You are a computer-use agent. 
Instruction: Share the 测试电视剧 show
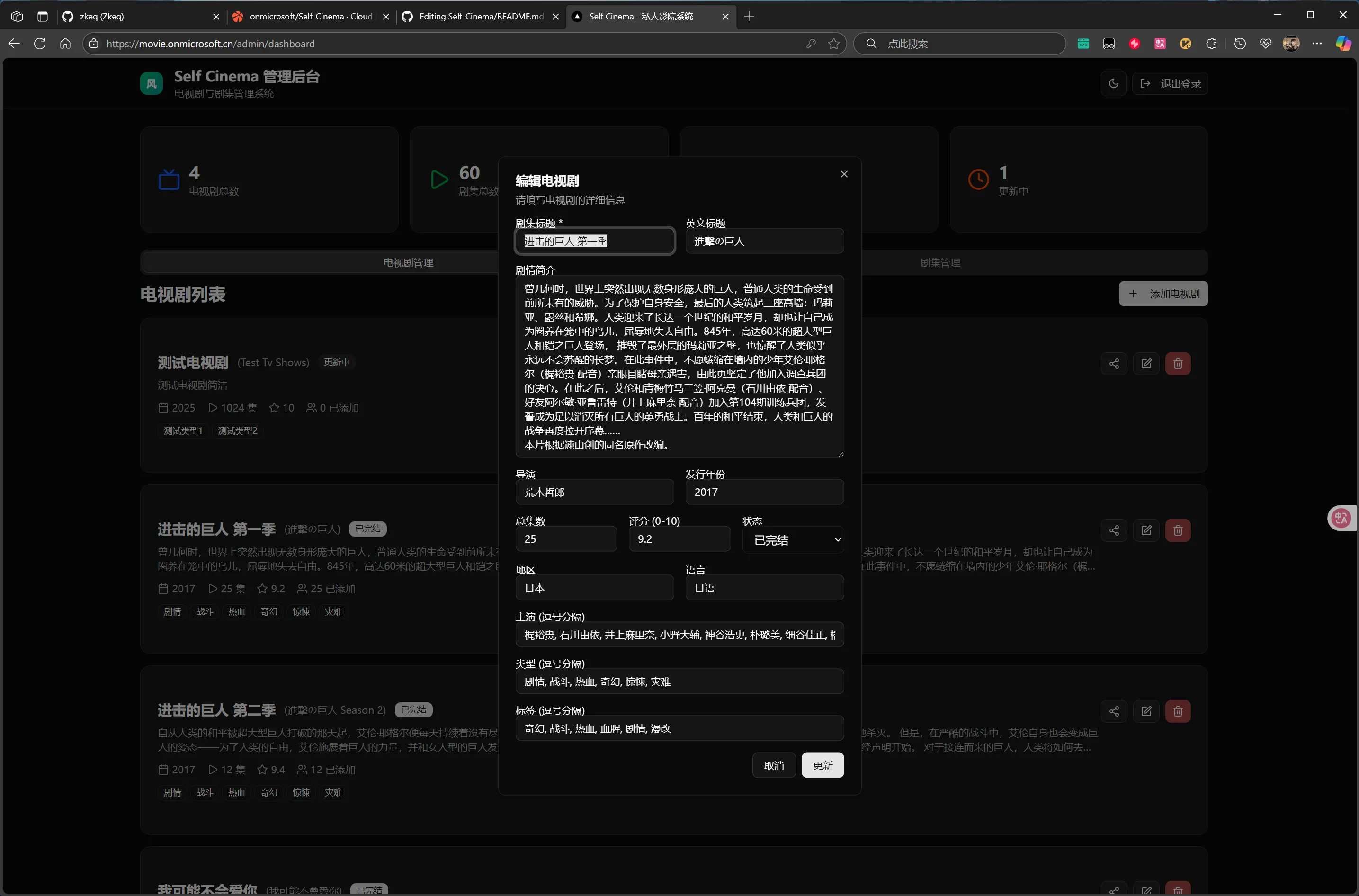(1113, 364)
